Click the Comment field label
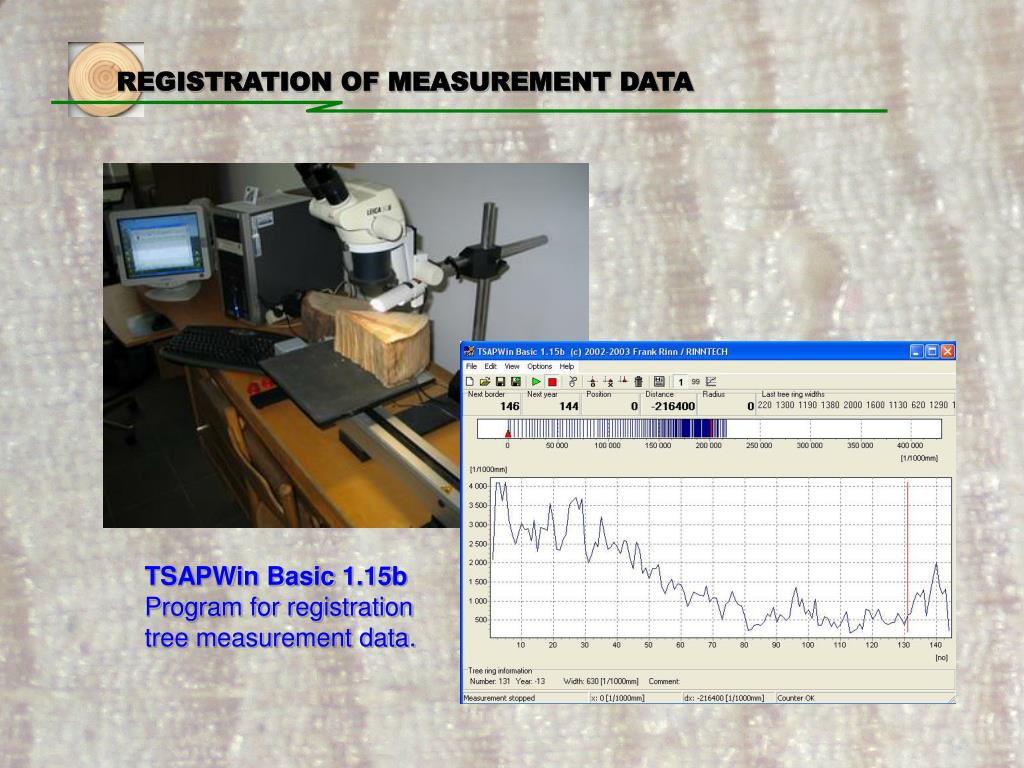The height and width of the screenshot is (768, 1024). tap(664, 681)
